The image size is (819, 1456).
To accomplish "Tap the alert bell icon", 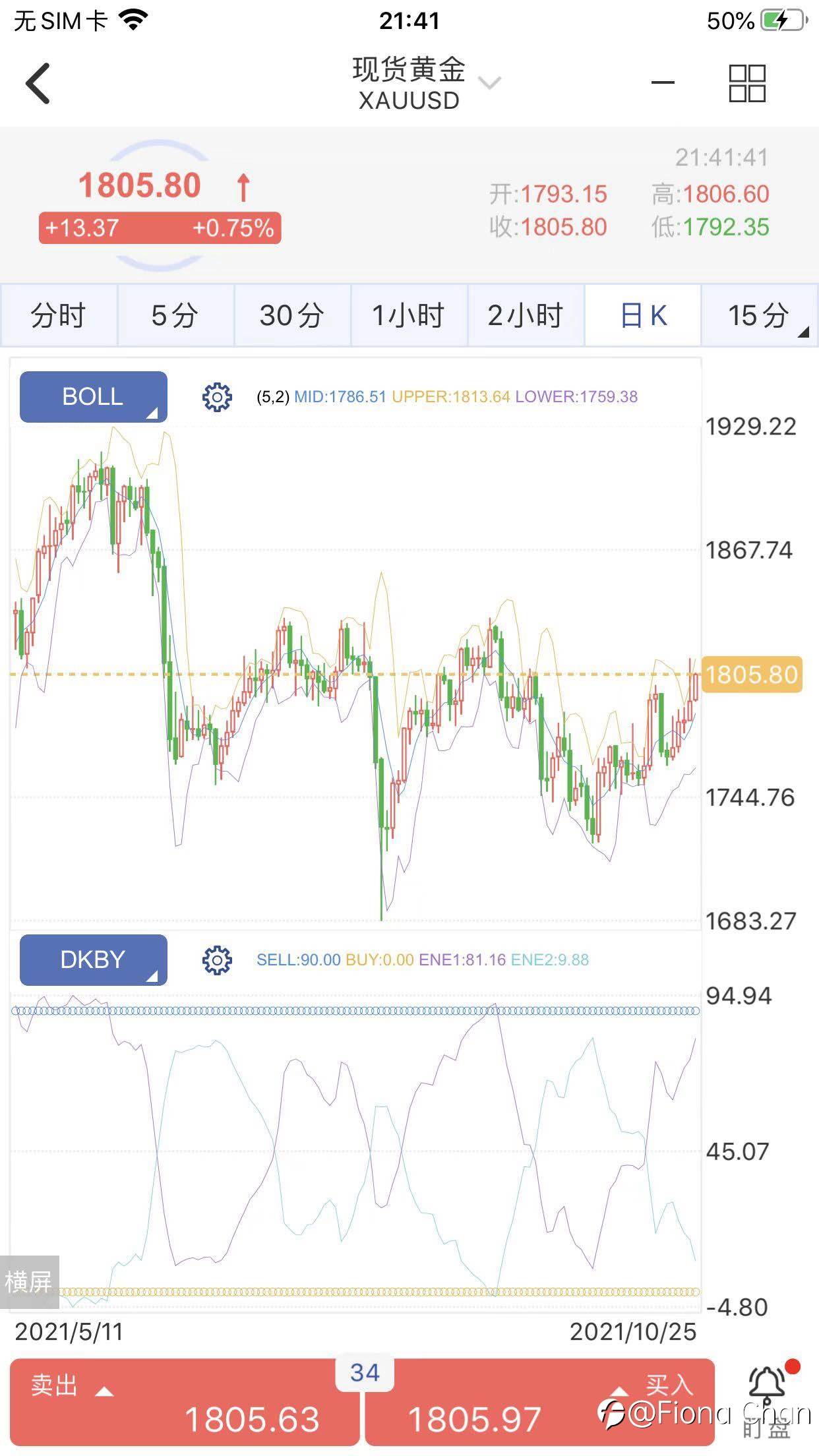I will click(768, 1388).
